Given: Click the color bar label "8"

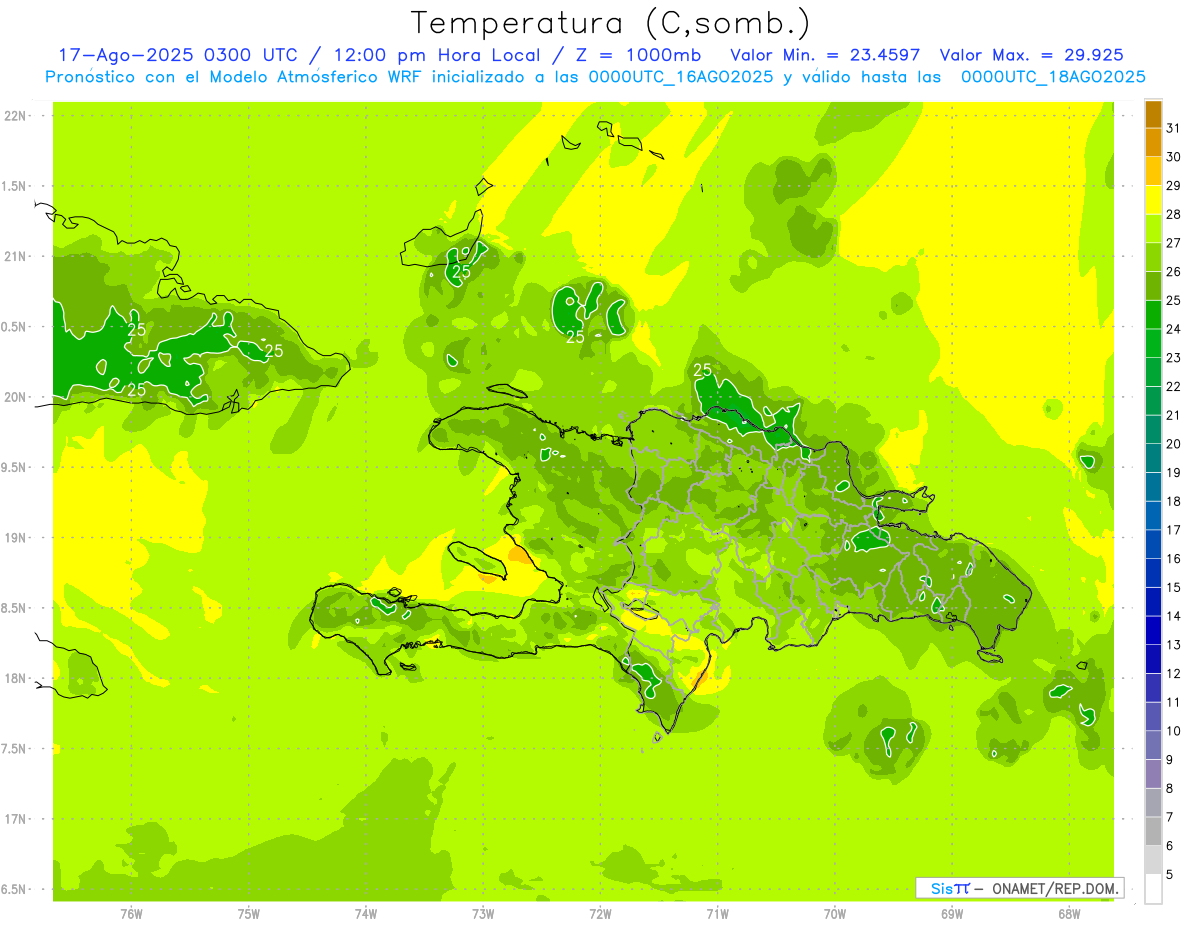Looking at the screenshot, I should [1170, 788].
